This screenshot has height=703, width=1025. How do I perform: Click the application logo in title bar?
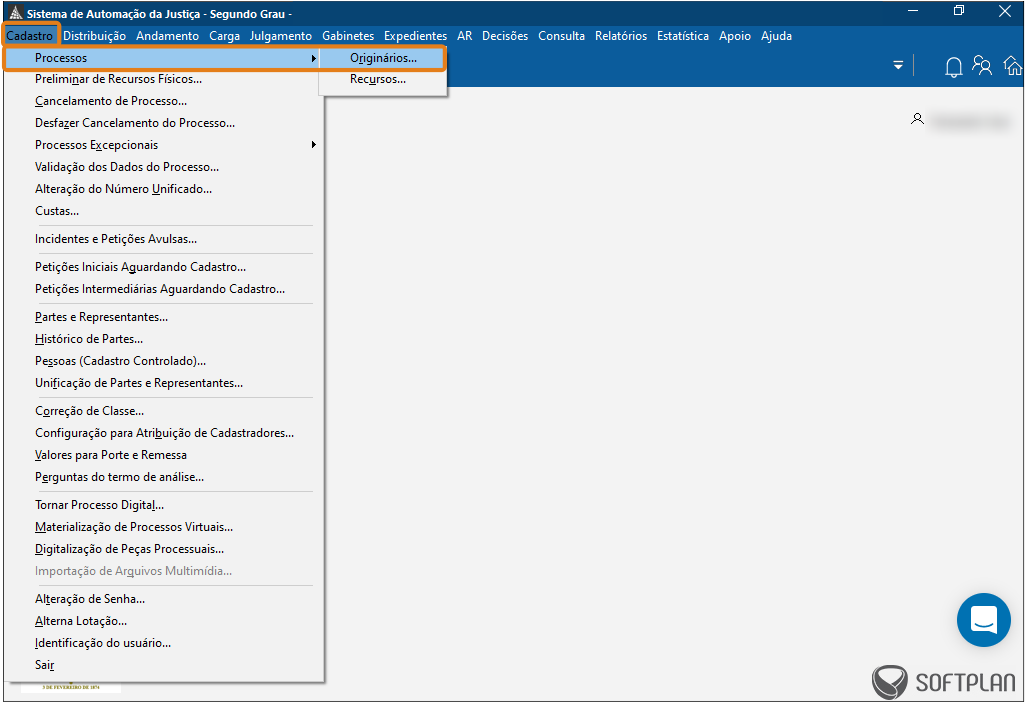16,13
